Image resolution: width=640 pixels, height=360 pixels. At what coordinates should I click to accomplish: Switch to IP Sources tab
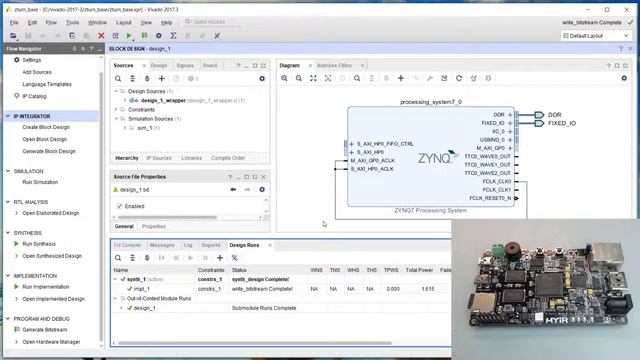[x=159, y=158]
